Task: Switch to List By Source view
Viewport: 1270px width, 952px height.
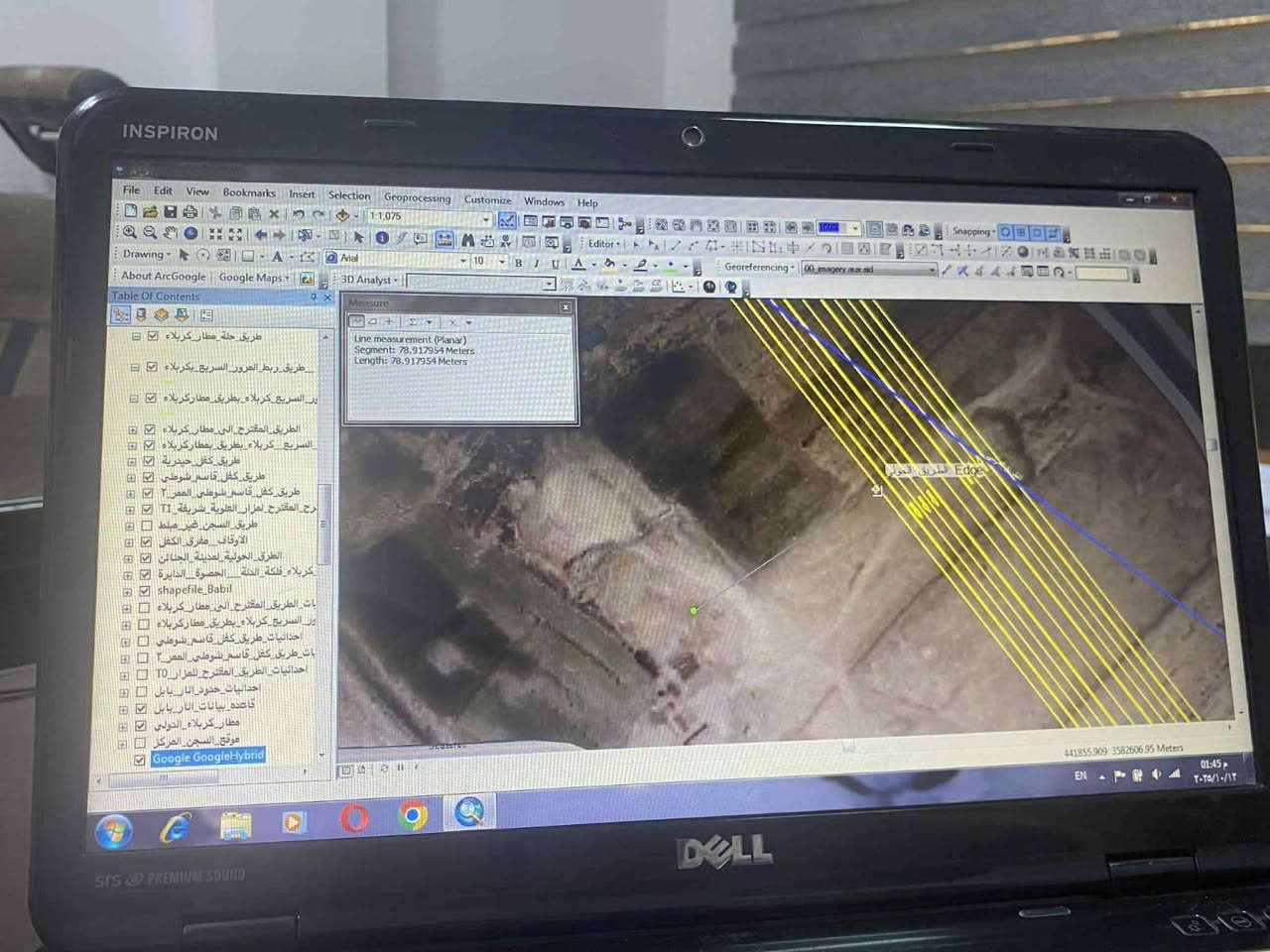Action: coord(141,315)
